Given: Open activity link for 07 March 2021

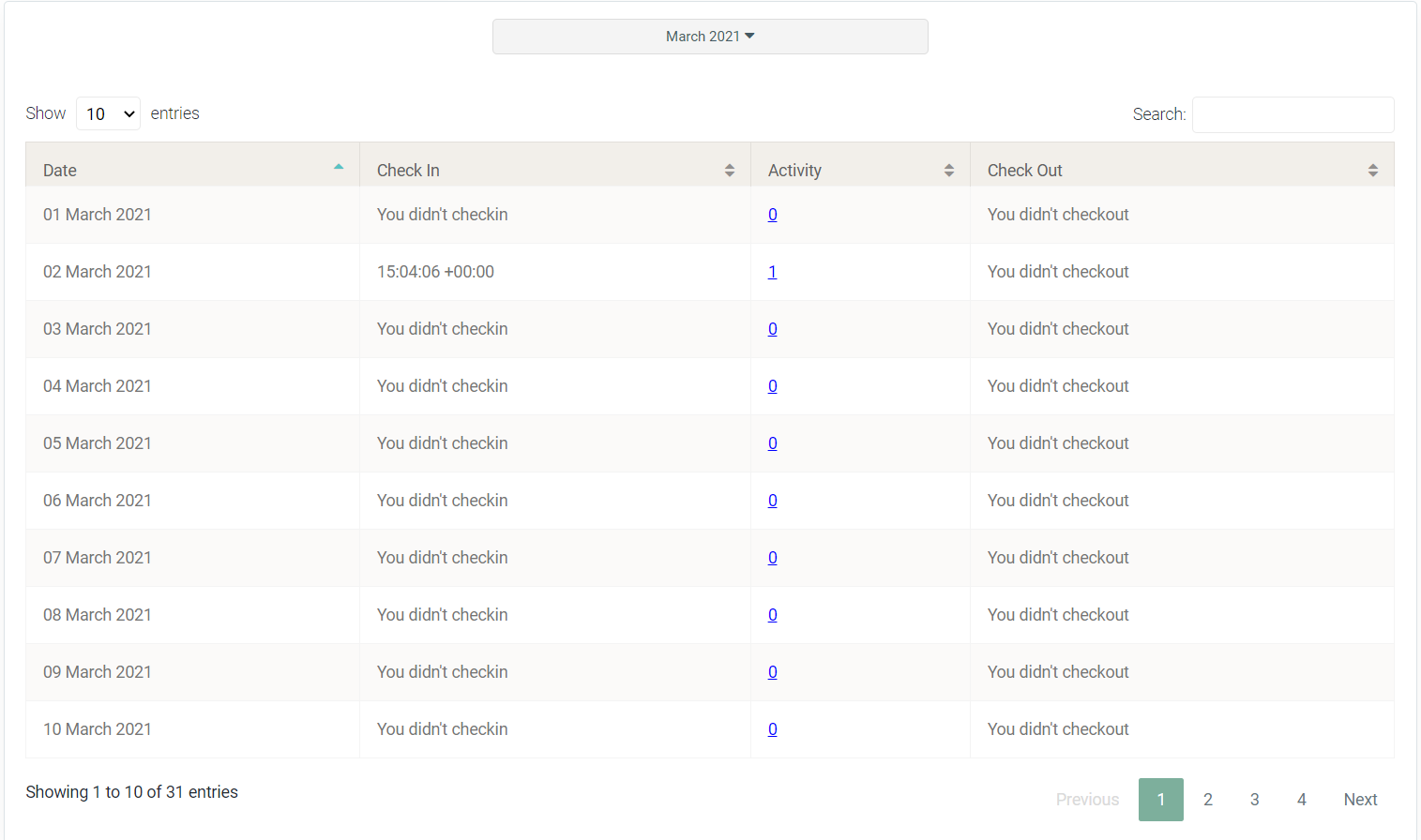Looking at the screenshot, I should point(772,558).
